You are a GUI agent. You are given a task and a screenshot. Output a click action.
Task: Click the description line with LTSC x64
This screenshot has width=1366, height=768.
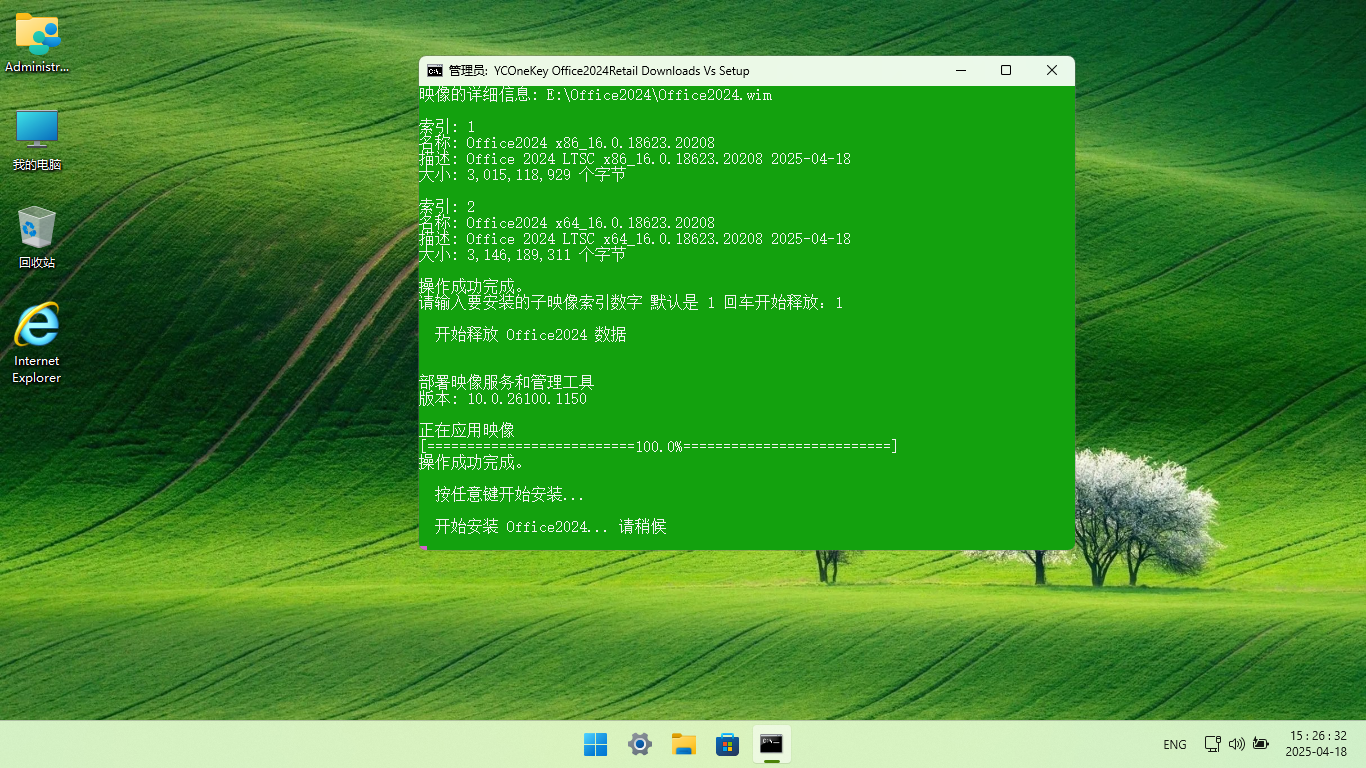[635, 239]
